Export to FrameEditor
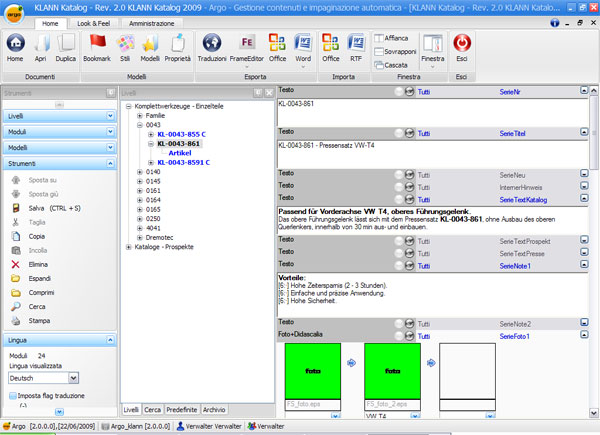The height and width of the screenshot is (435, 600). pos(247,43)
